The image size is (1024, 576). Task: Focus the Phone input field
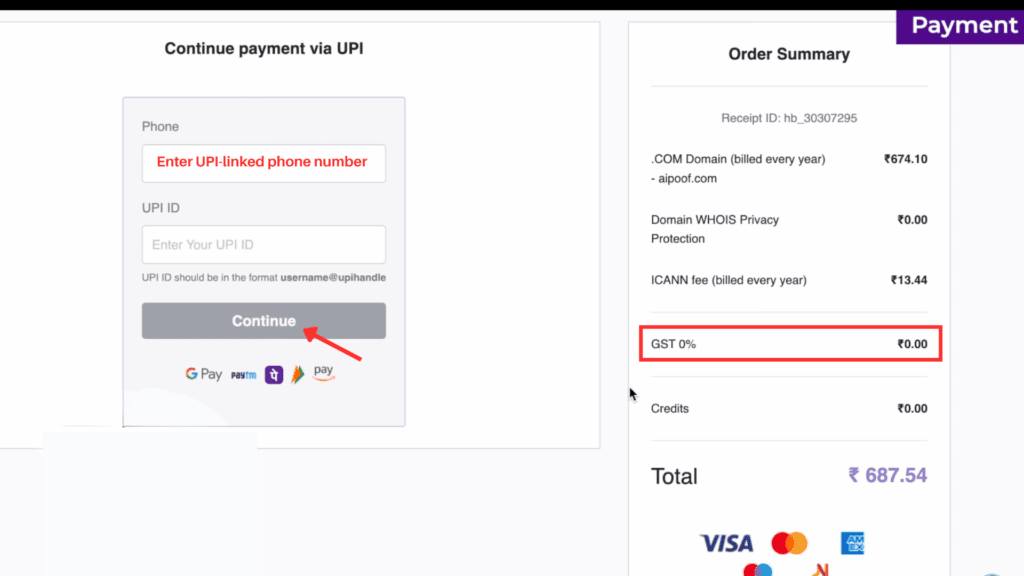coord(263,163)
